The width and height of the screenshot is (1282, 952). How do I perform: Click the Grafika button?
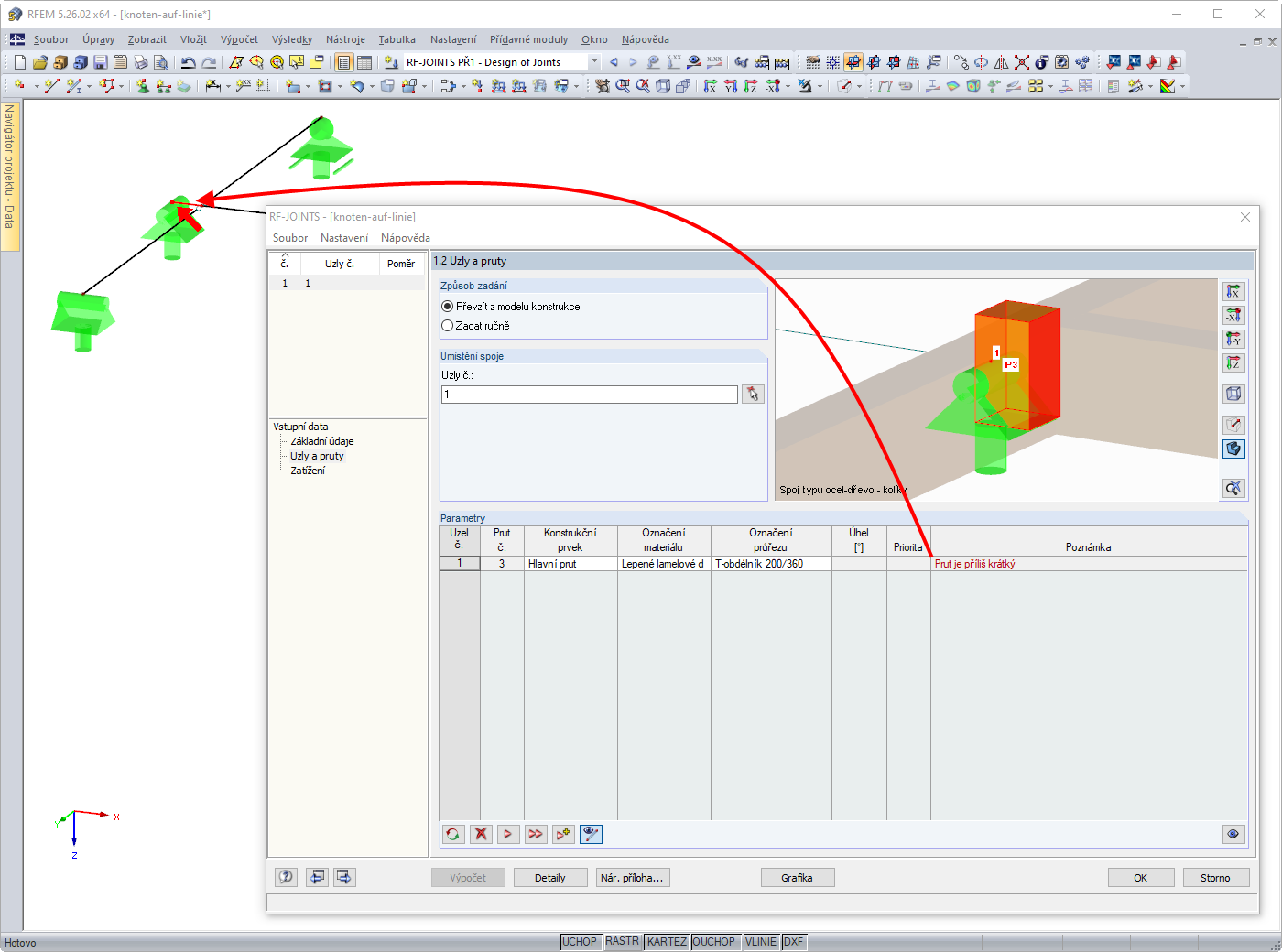(798, 878)
